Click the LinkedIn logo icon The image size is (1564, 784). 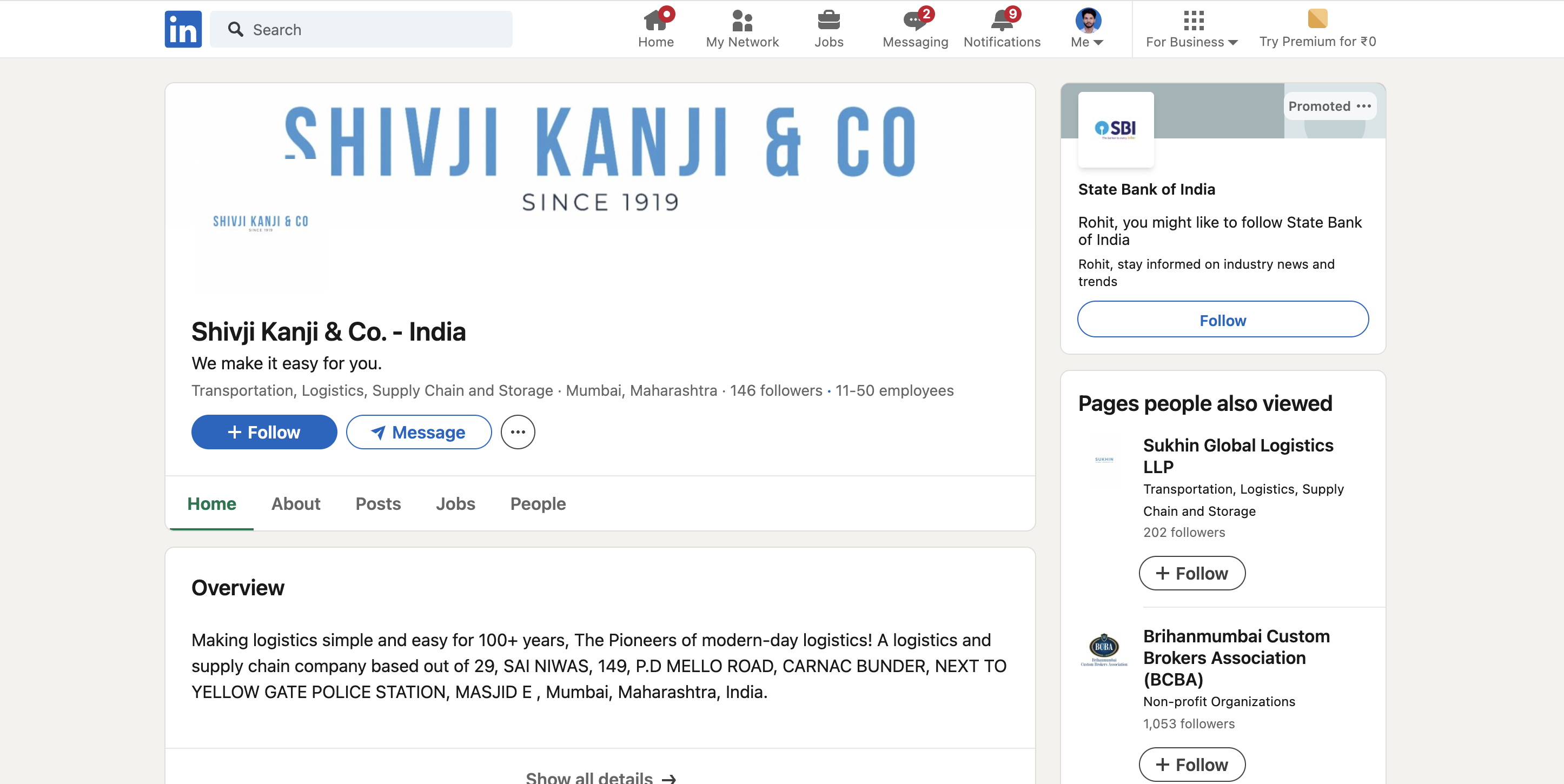pos(183,29)
